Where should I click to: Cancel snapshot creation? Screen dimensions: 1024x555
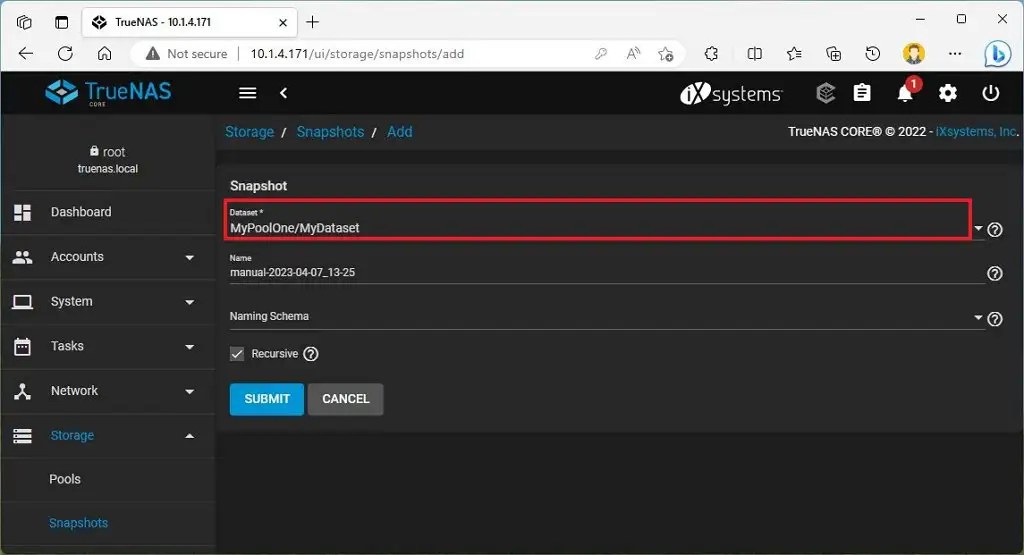pyautogui.click(x=345, y=399)
